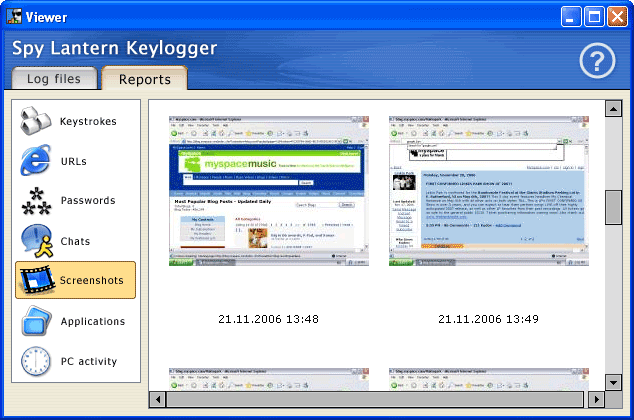Click the Keystrokes keys icon
The image size is (634, 420).
tap(36, 120)
